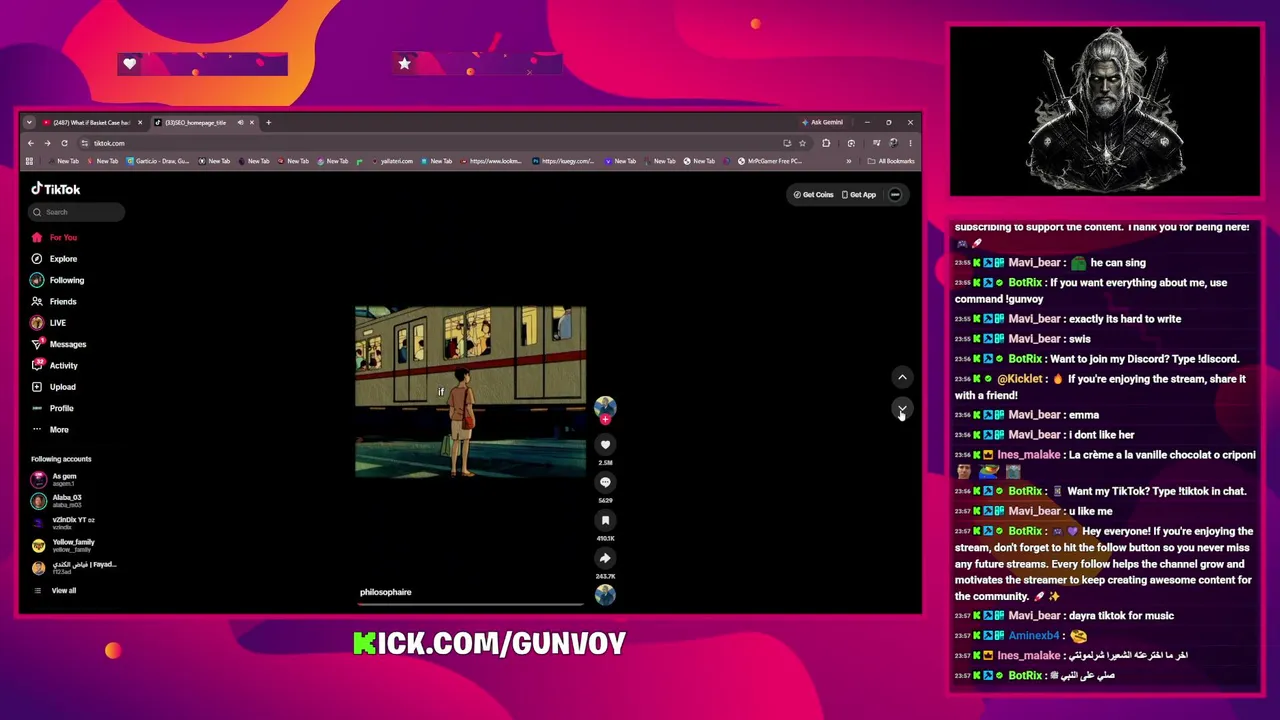
Task: Click the TikTok search field
Action: click(x=77, y=212)
